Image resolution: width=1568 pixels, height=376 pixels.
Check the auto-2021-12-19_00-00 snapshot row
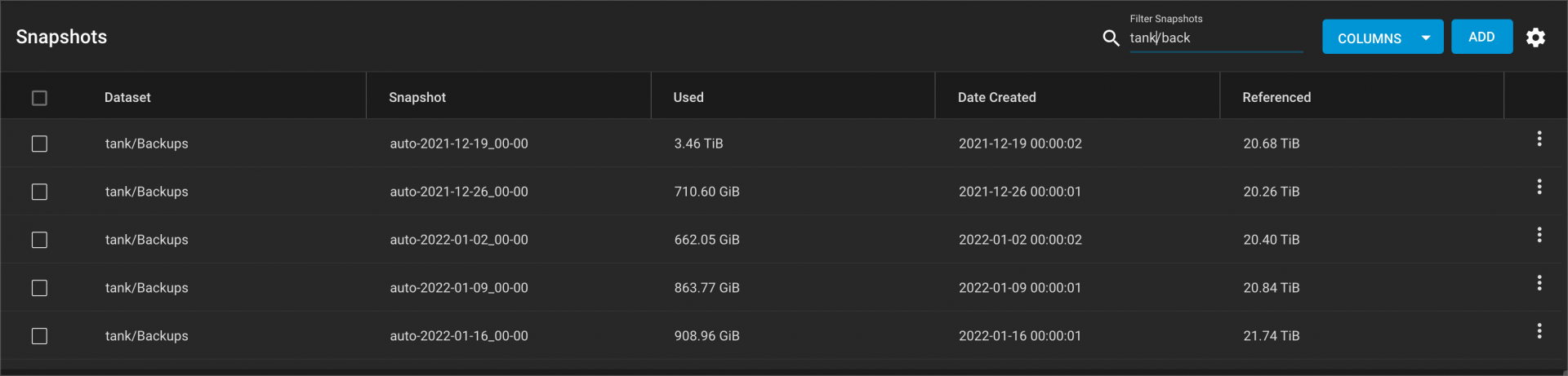(39, 144)
